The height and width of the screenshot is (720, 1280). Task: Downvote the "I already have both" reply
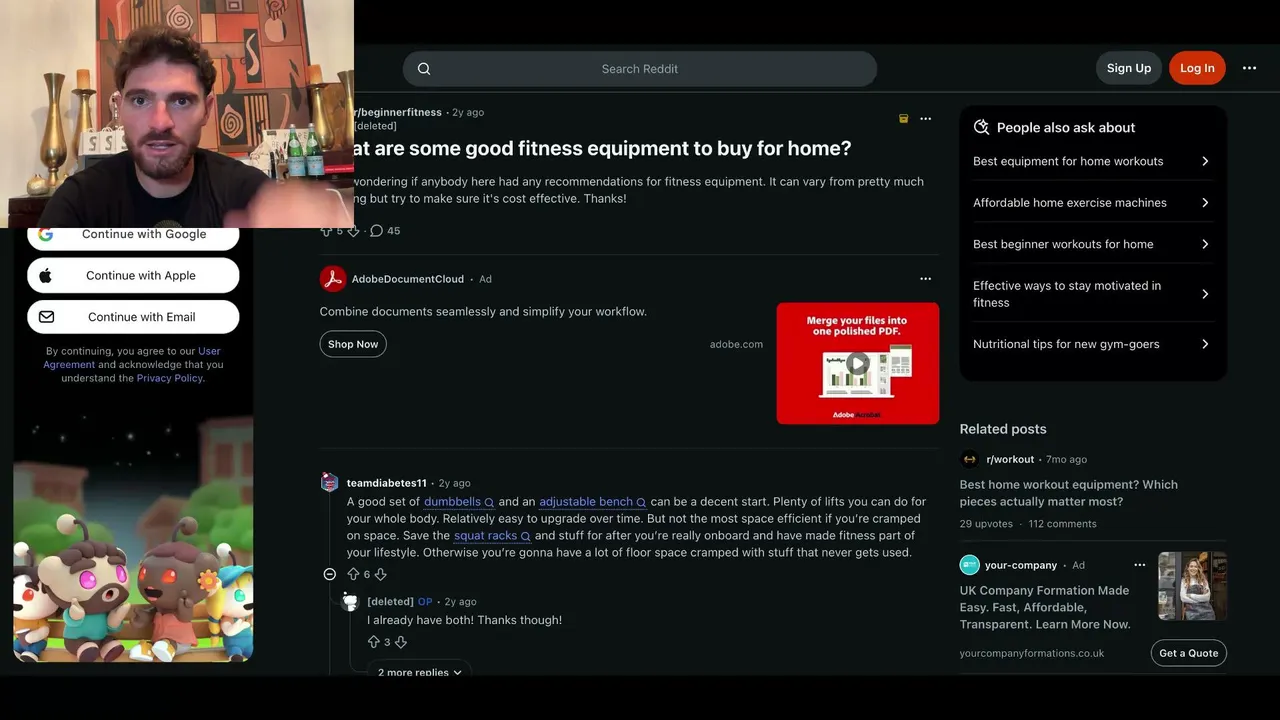[x=401, y=642]
